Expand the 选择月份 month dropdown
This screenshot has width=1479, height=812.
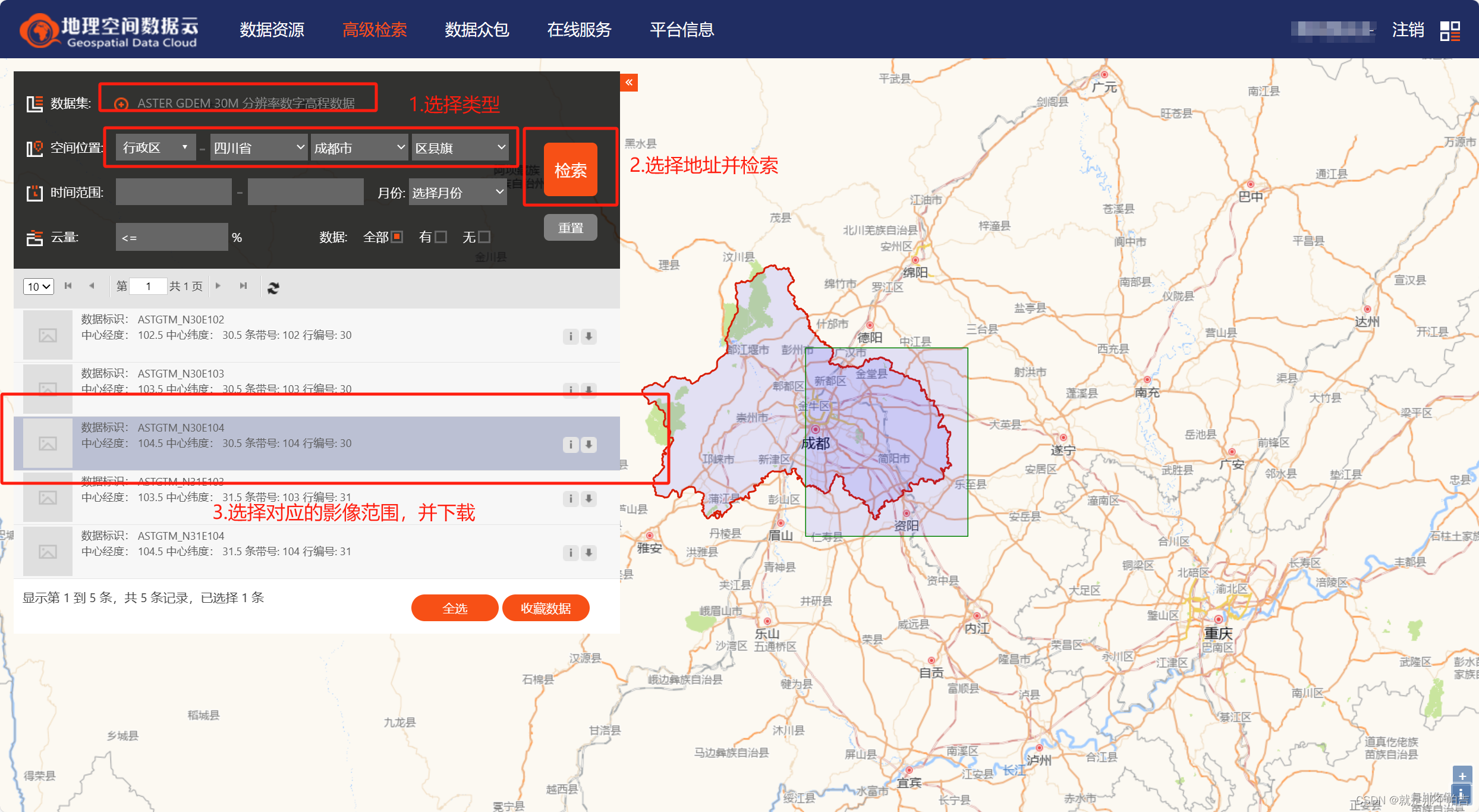[x=458, y=193]
